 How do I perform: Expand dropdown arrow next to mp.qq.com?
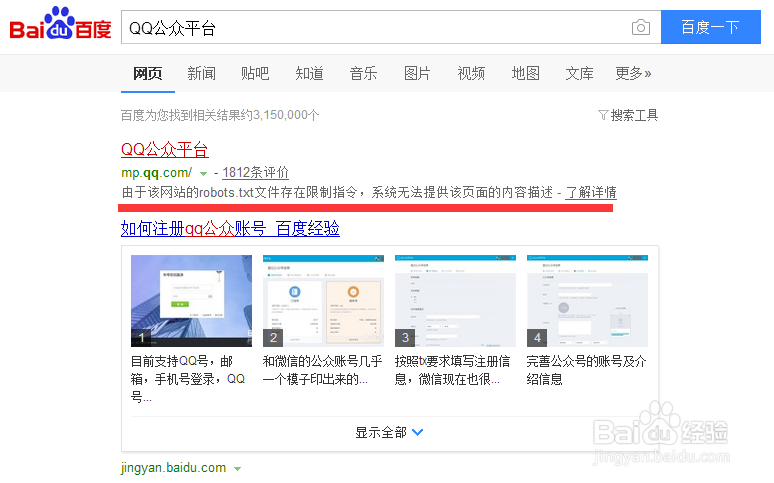tap(203, 173)
